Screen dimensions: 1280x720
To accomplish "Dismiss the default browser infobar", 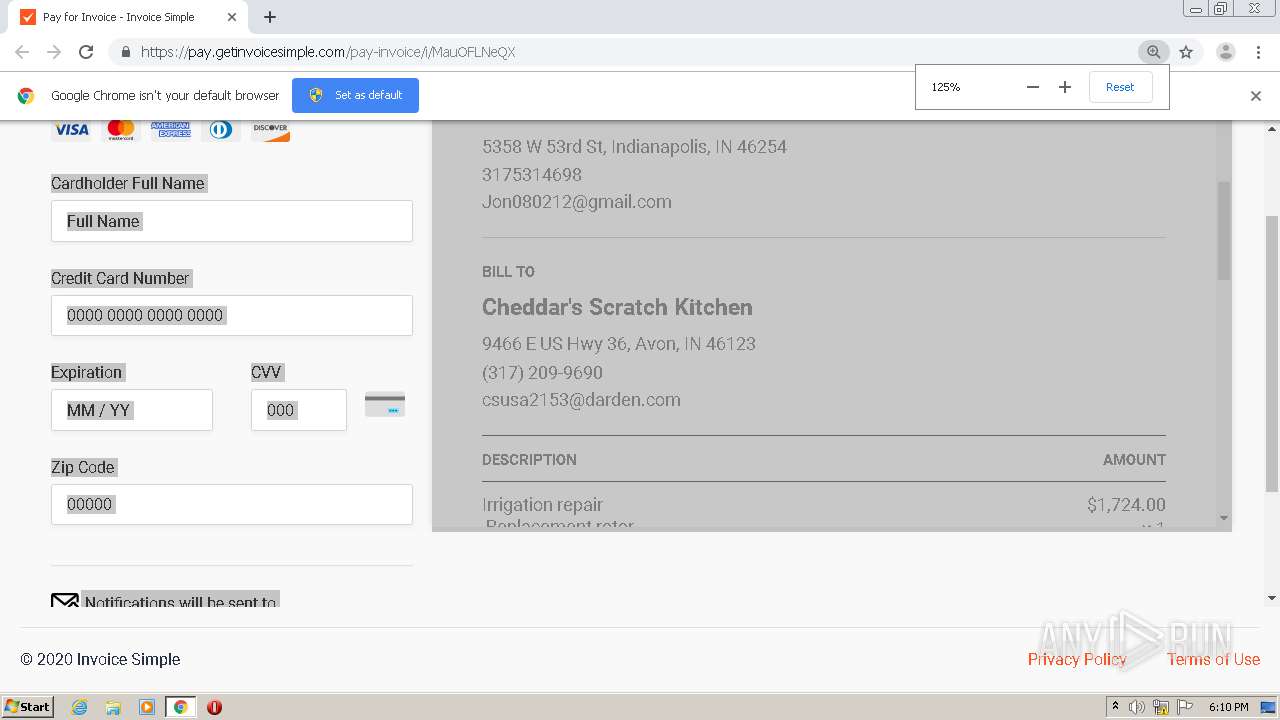I will (1256, 96).
